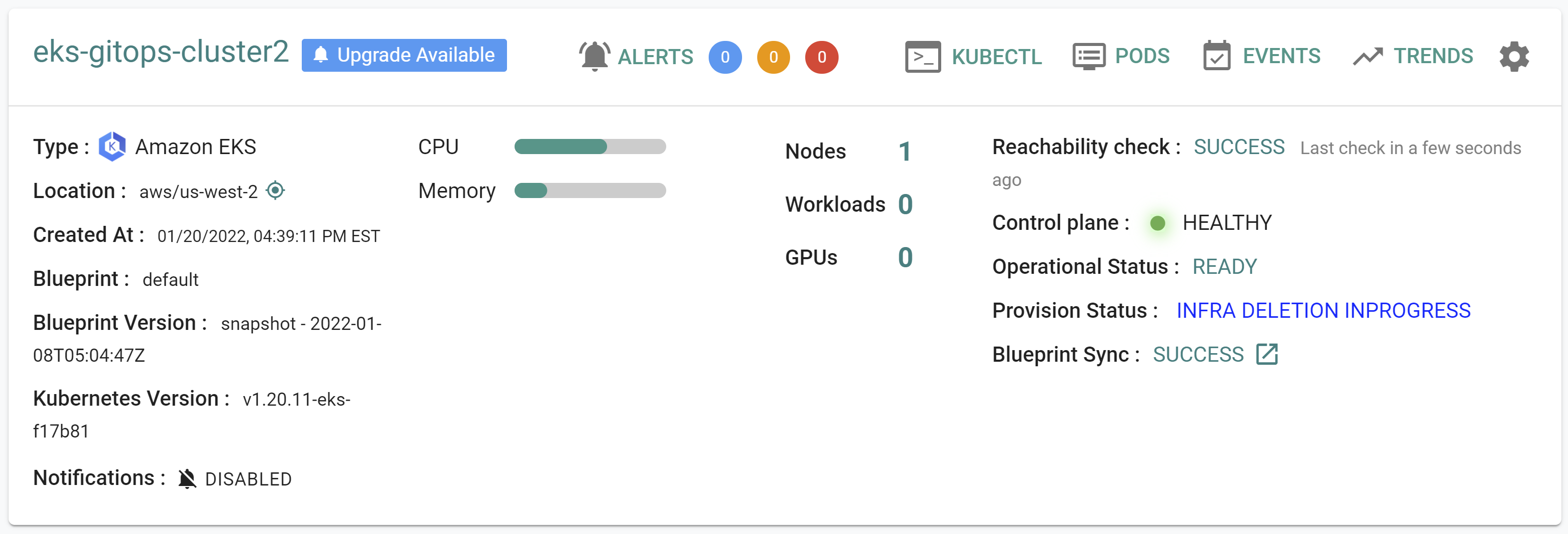Click the aws/us-west-2 location text
The image size is (1568, 534).
[199, 191]
